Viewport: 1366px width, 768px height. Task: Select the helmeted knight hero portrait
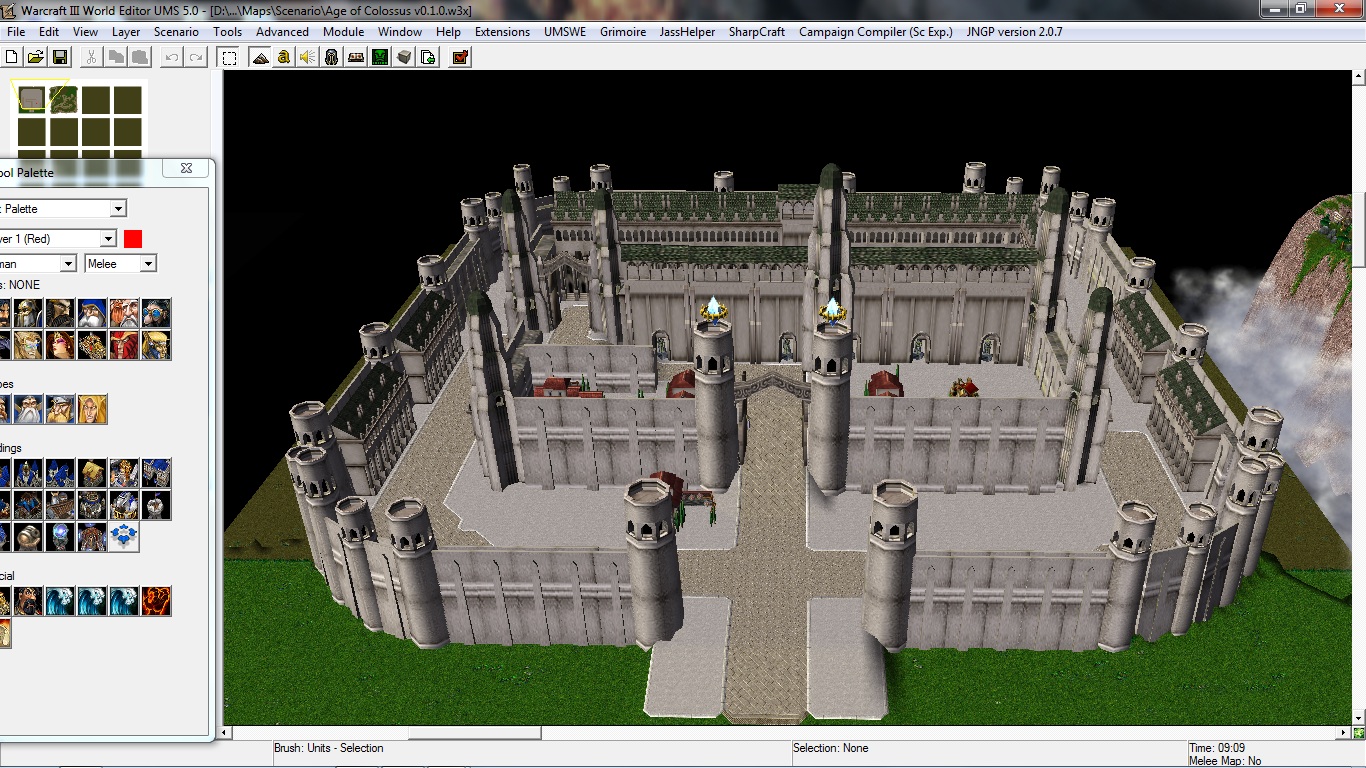[28, 313]
